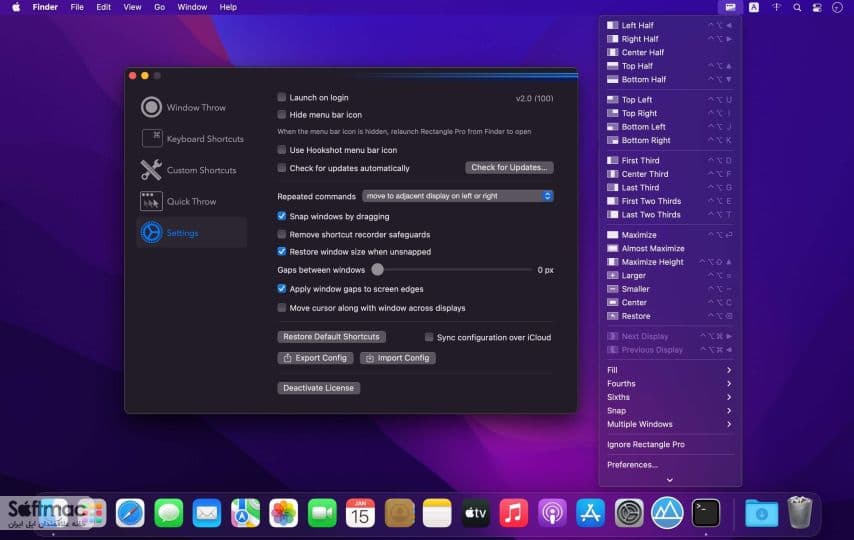854x540 pixels.
Task: Click the Deactivate License button
Action: (x=318, y=388)
